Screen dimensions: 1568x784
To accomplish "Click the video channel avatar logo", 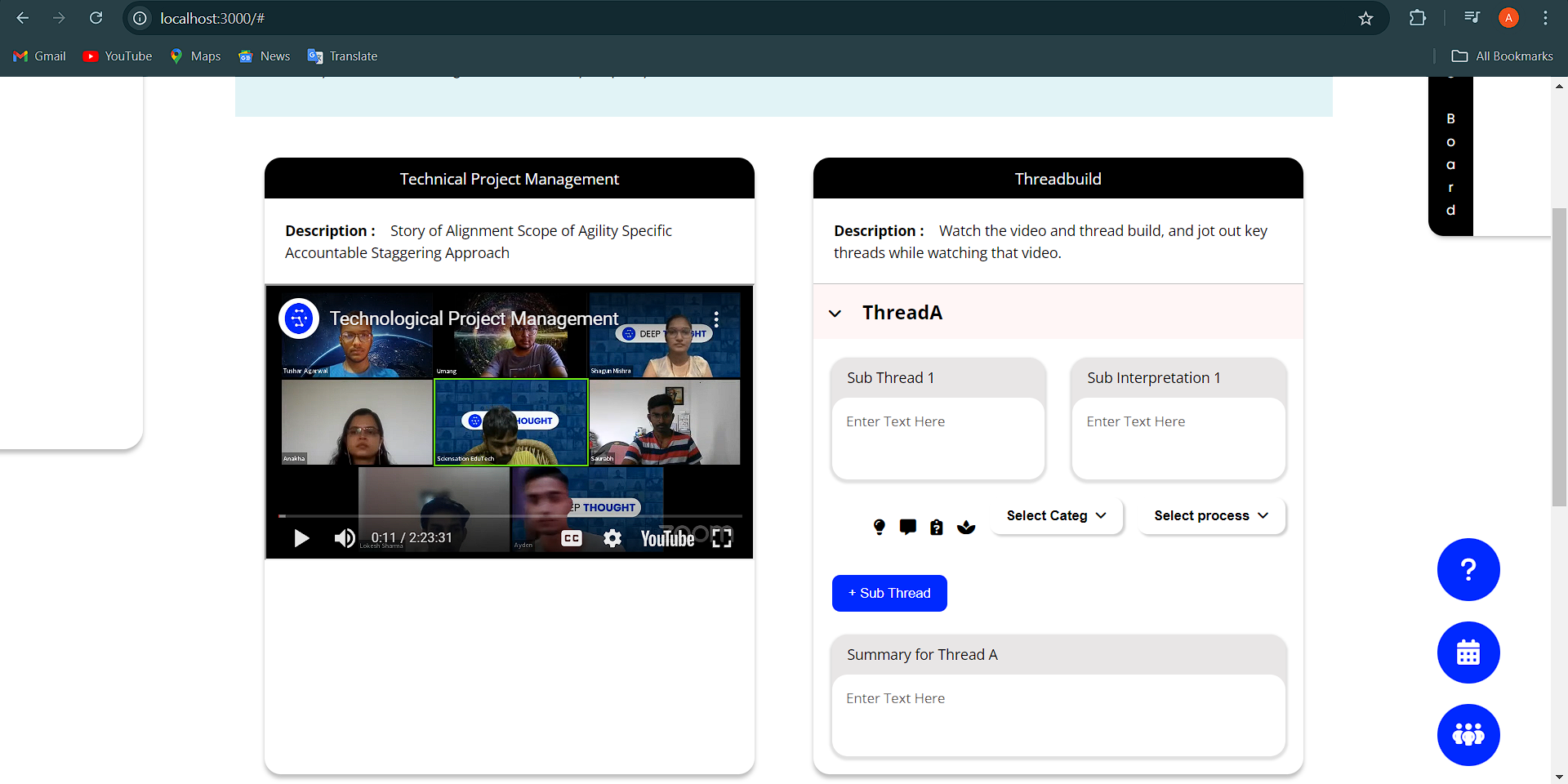I will coord(299,318).
